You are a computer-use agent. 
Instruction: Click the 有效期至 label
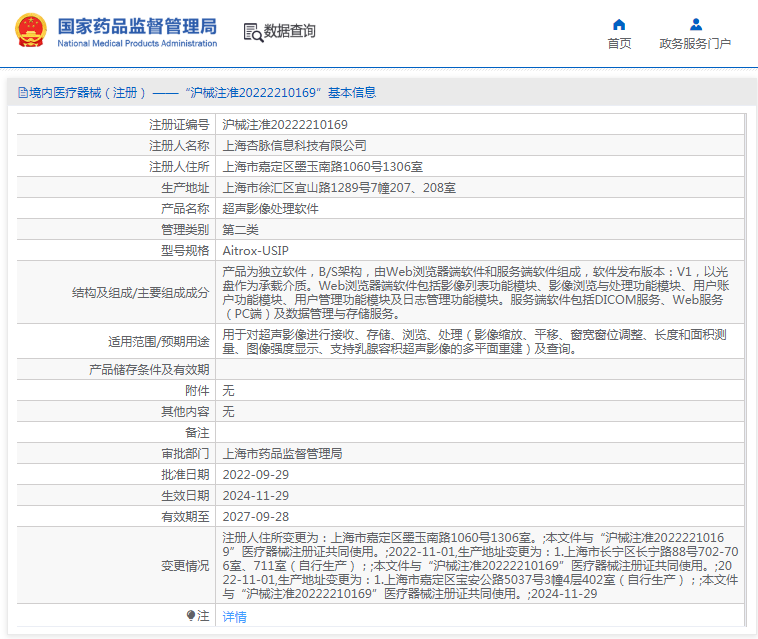[x=185, y=517]
